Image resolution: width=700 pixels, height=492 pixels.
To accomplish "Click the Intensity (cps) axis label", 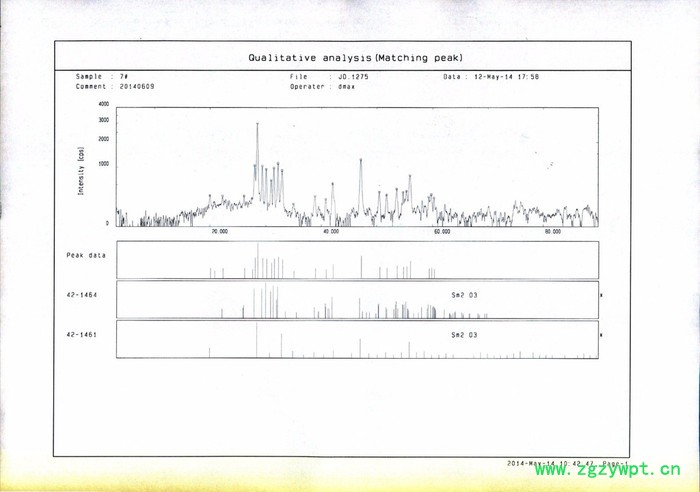I will 81,172.
